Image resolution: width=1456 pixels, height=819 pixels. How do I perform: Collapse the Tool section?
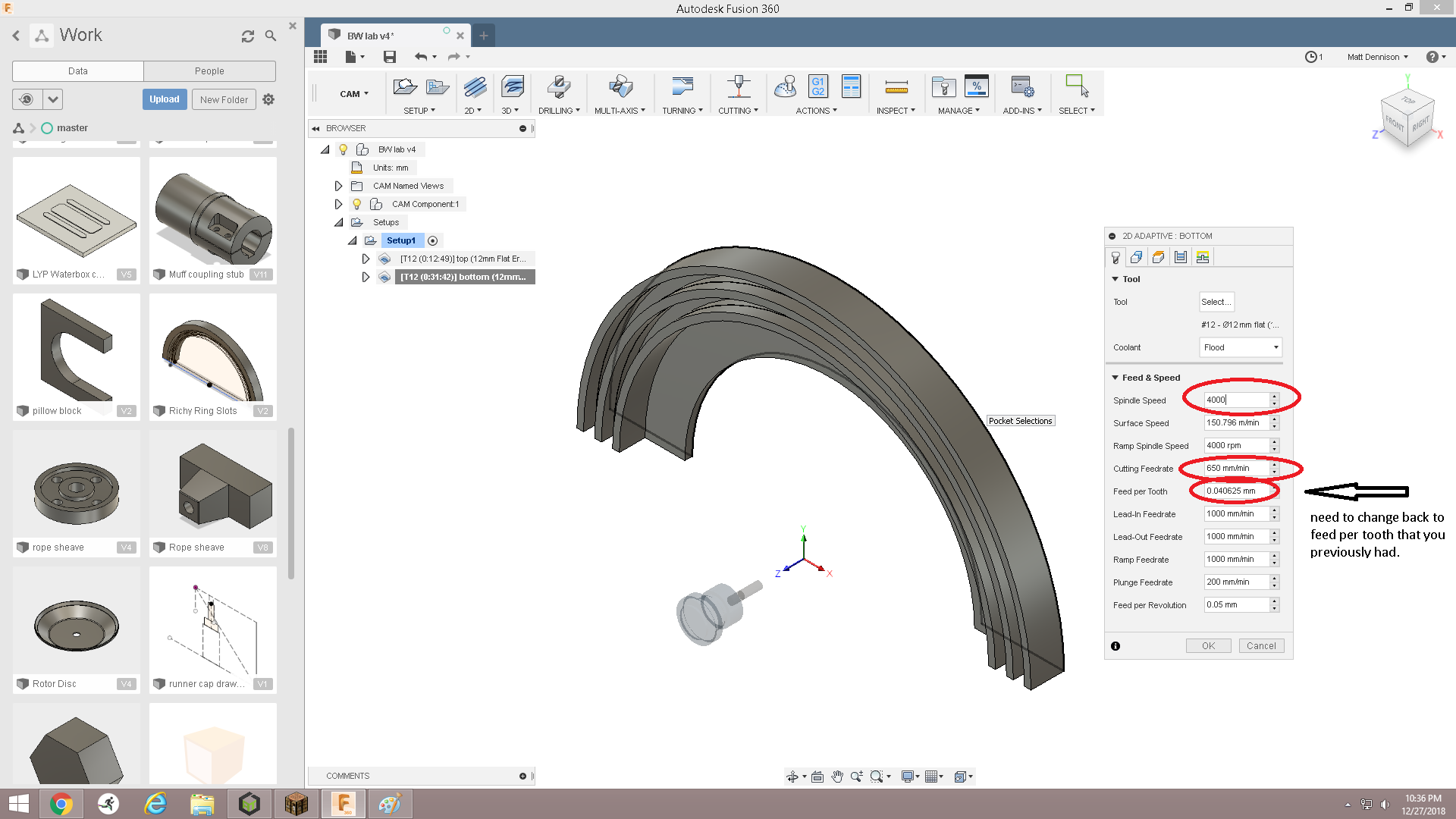pos(1116,279)
